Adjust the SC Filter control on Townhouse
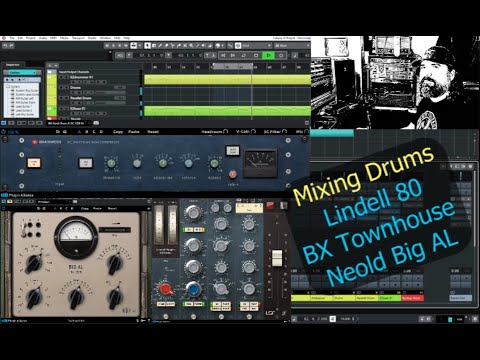The width and height of the screenshot is (480, 360). click(275, 132)
